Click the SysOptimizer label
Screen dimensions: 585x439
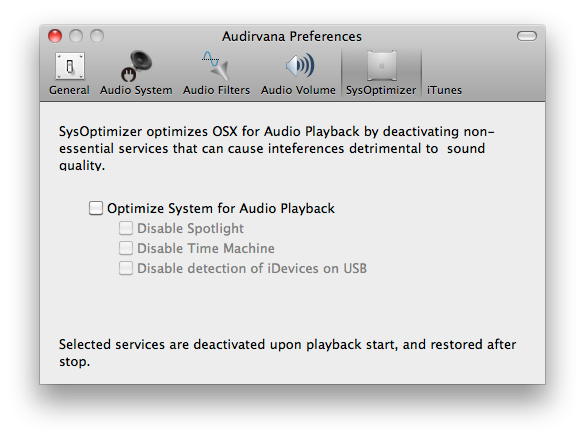381,90
